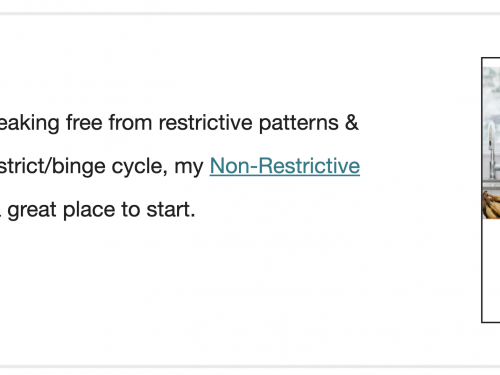Click the white area below the kitchen photo in the bordered card
This screenshot has width=500, height=375.
point(491,270)
